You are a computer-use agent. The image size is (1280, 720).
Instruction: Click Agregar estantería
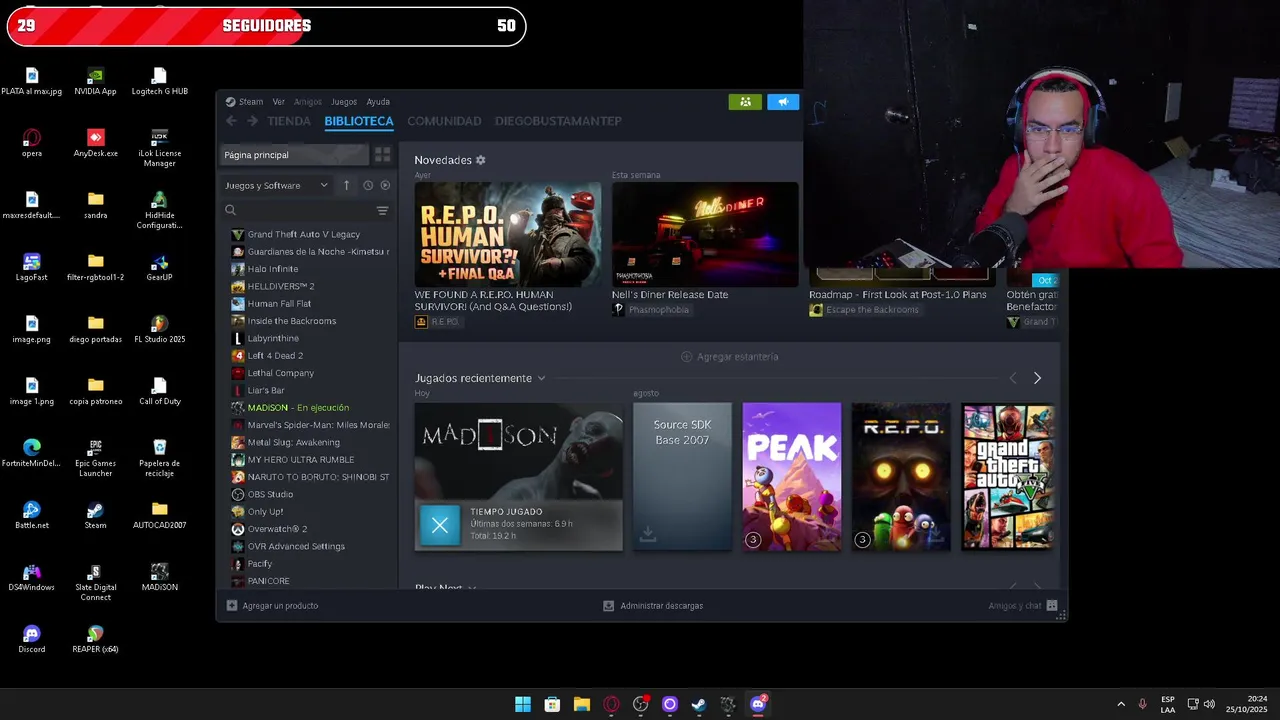[729, 357]
